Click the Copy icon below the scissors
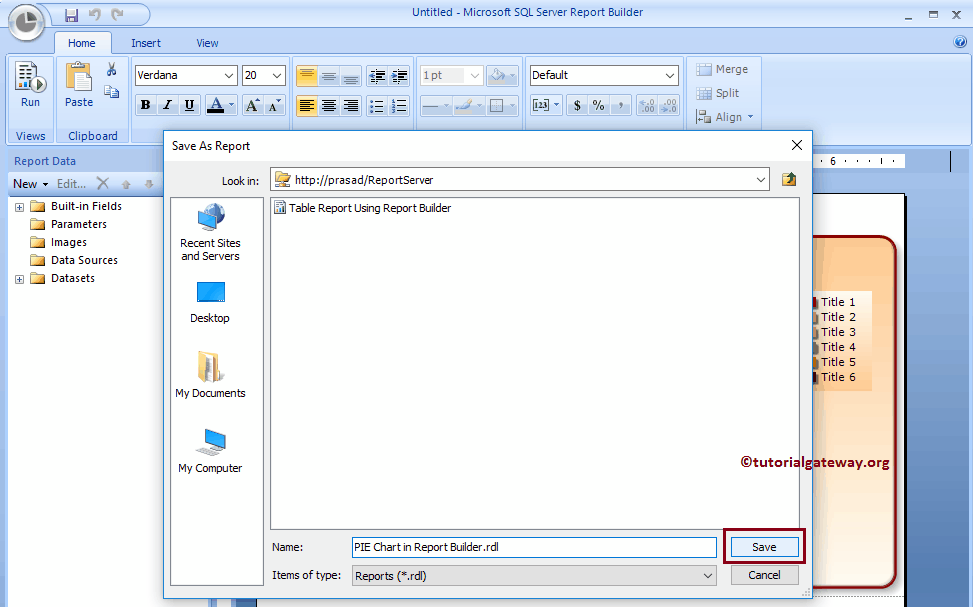The image size is (973, 607). pos(112,92)
